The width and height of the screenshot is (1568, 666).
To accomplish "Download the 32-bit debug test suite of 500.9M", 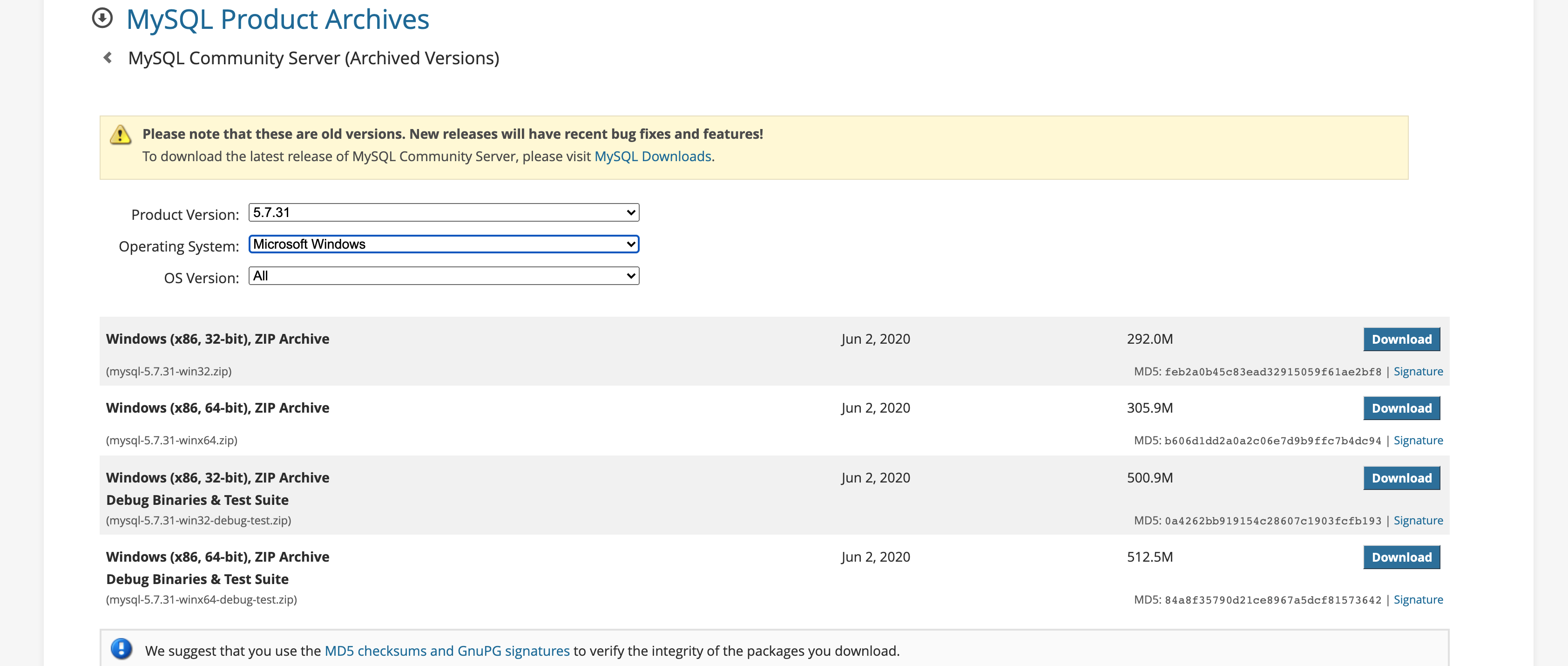I will tap(1401, 478).
